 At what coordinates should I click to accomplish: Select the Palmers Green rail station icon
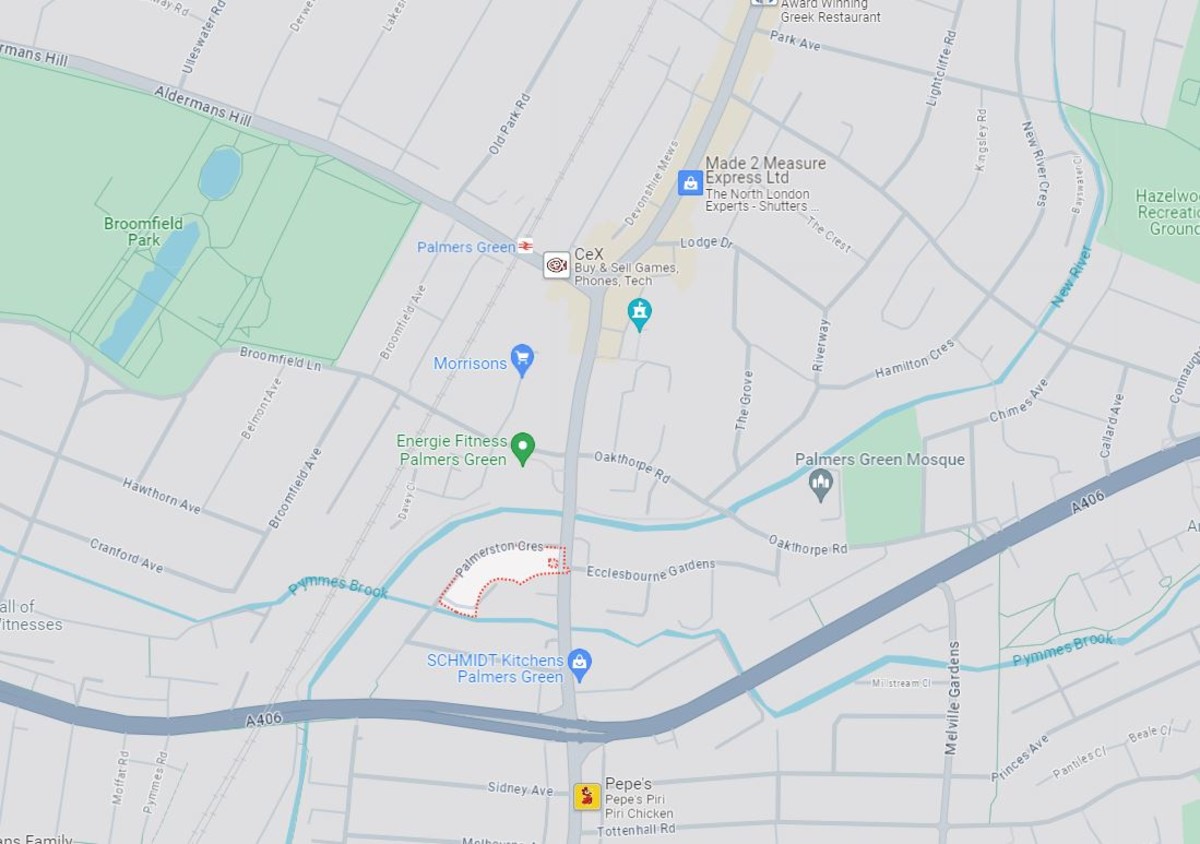526,246
